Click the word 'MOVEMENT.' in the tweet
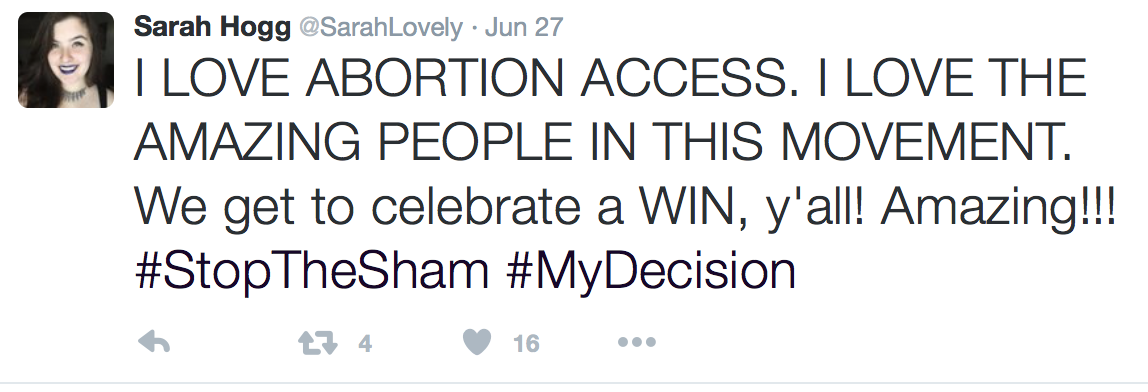The width and height of the screenshot is (1148, 392). (925, 142)
